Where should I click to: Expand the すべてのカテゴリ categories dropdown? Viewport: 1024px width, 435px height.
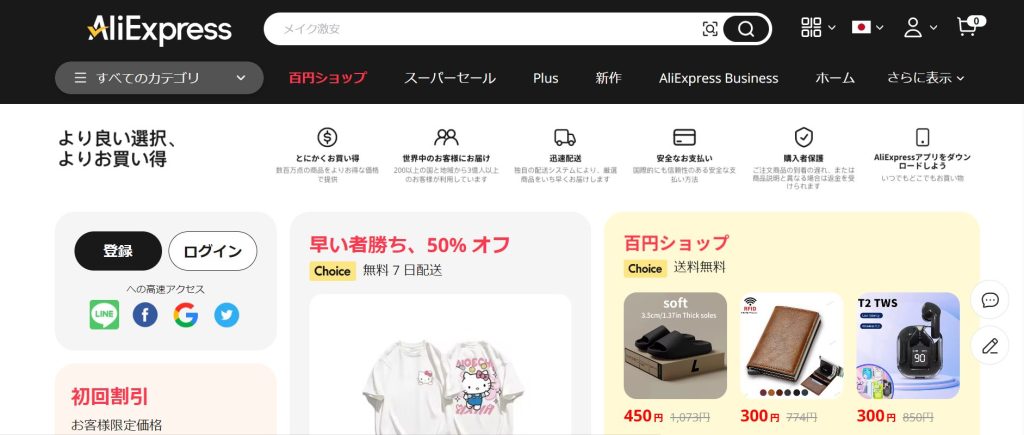(x=159, y=78)
